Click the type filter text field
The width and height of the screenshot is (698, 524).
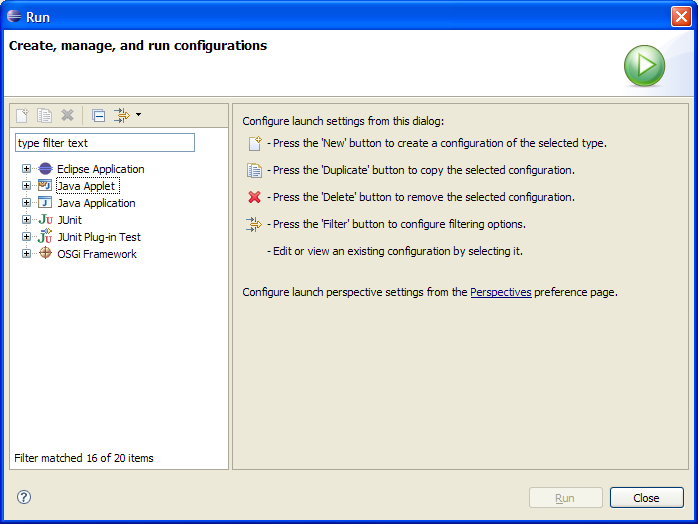click(105, 143)
